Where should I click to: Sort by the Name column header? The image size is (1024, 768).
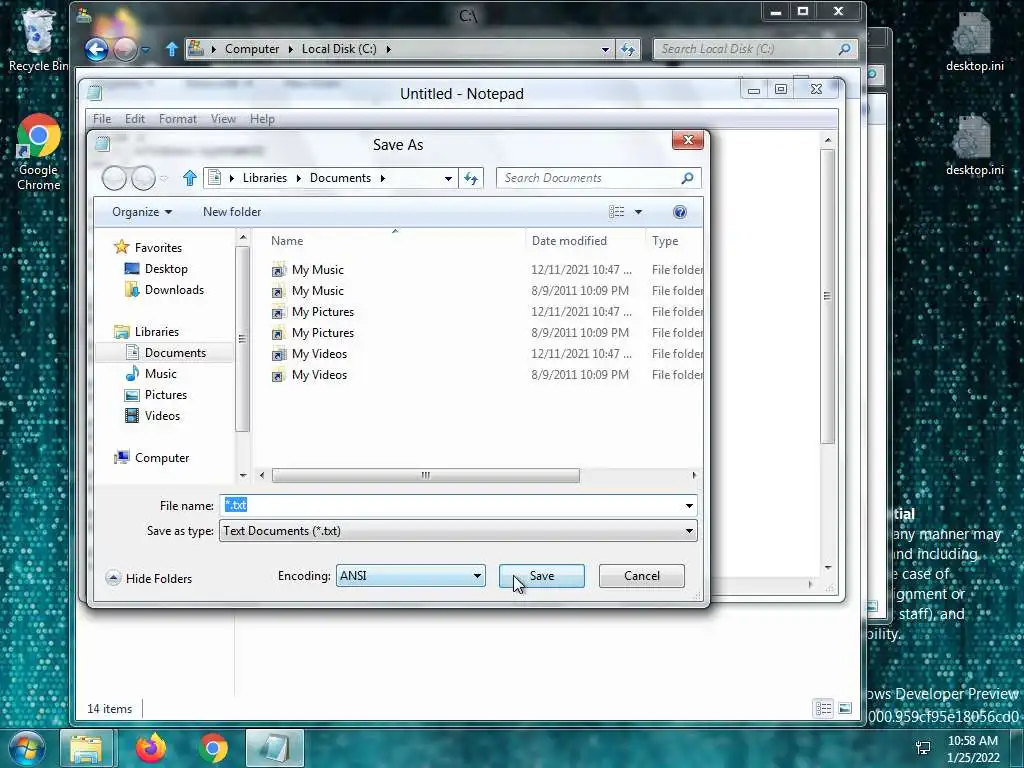pyautogui.click(x=287, y=241)
